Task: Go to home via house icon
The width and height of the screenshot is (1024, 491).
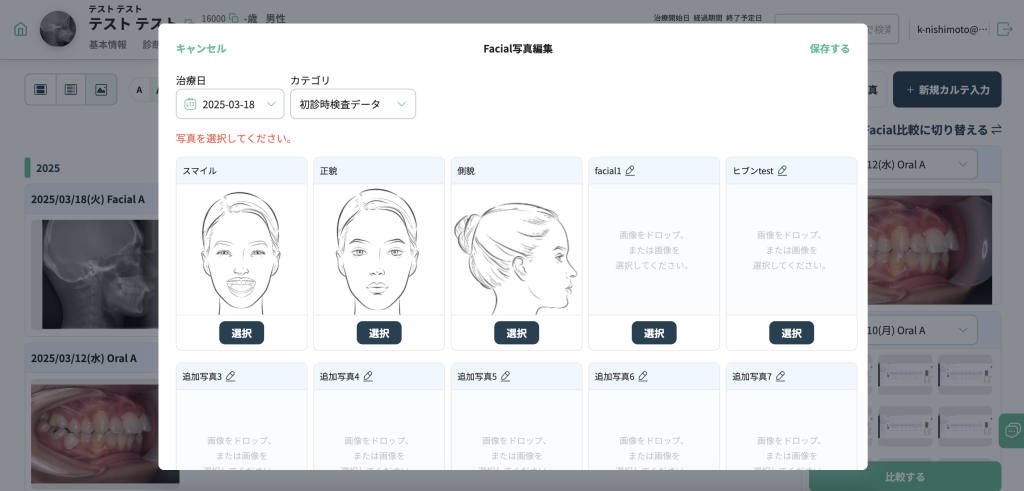Action: [x=20, y=29]
